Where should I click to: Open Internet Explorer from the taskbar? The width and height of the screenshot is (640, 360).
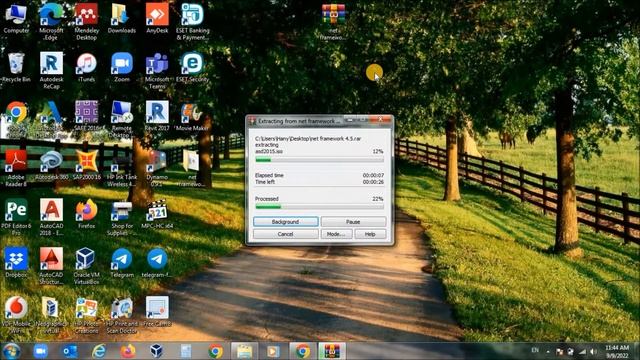pos(99,351)
